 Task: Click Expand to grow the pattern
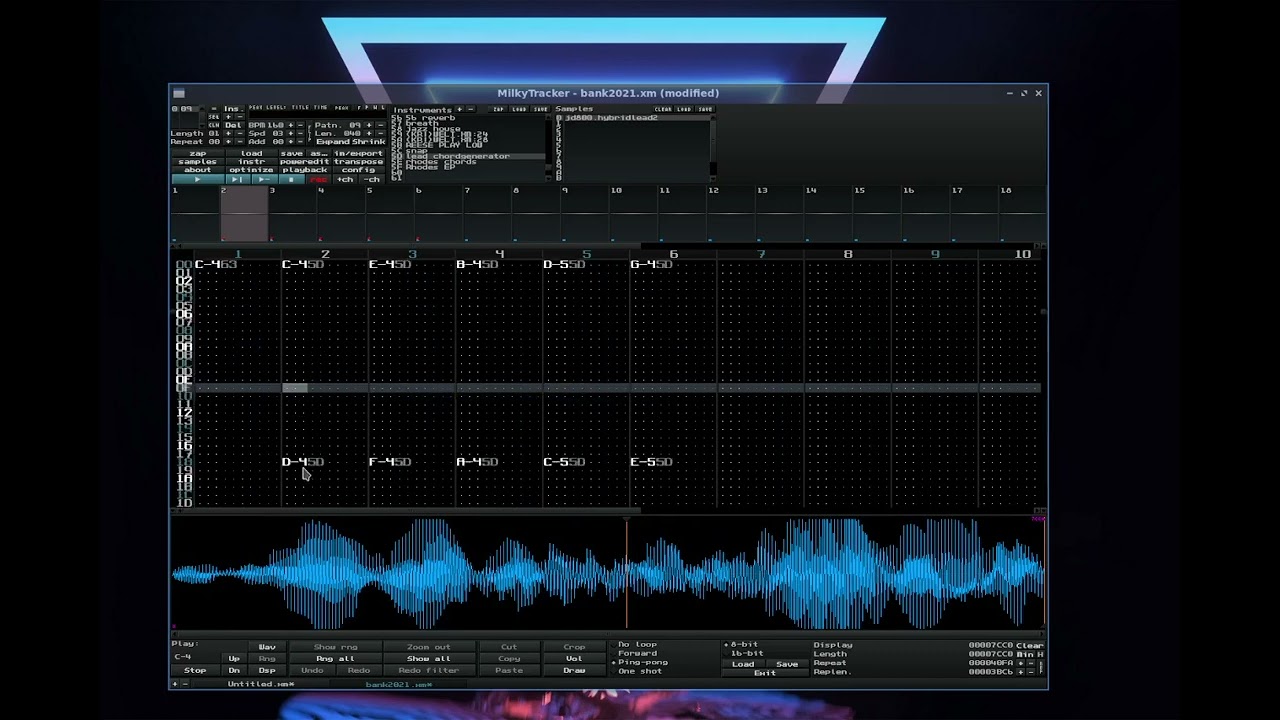pos(333,141)
